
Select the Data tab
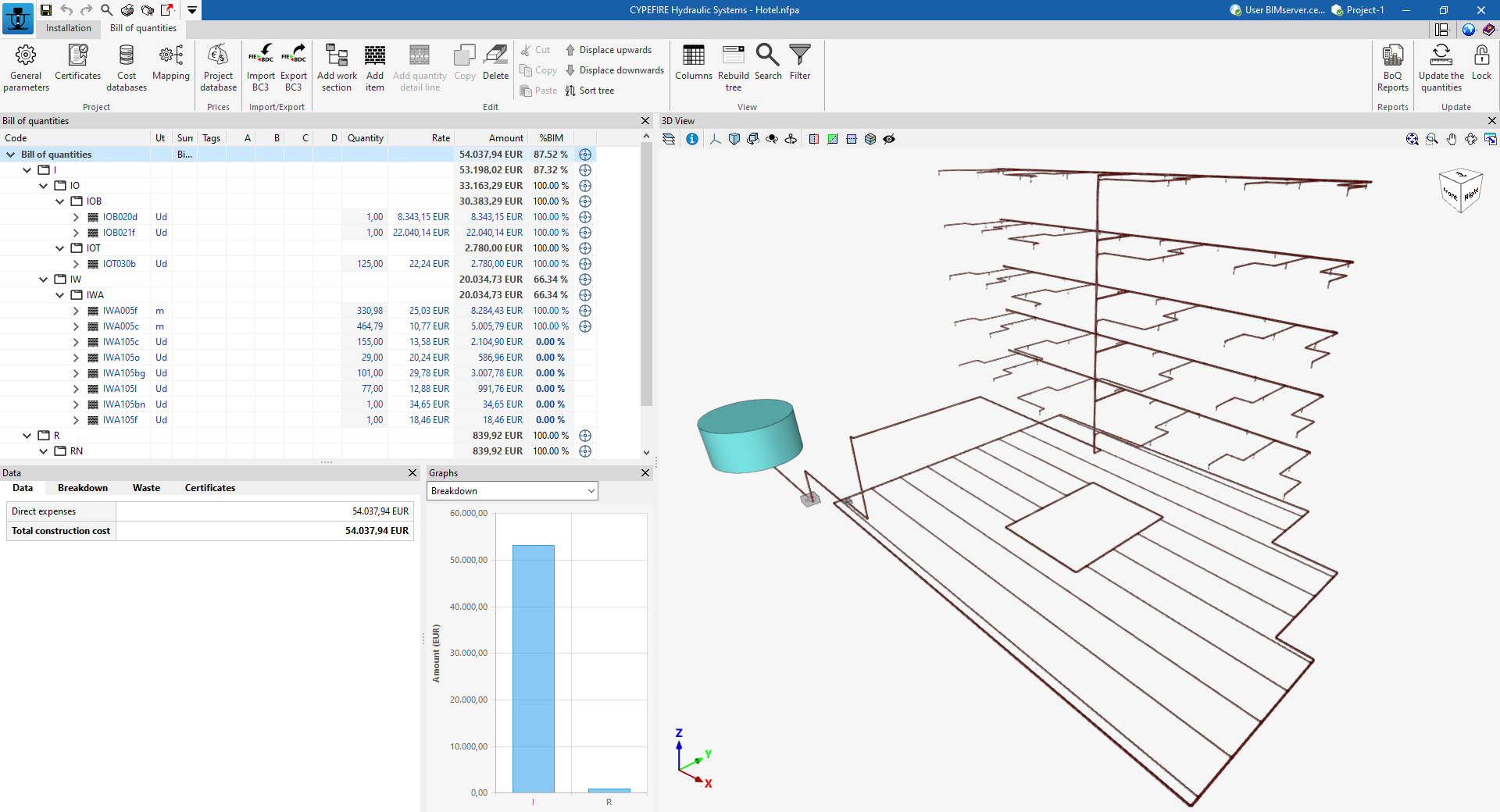[23, 488]
